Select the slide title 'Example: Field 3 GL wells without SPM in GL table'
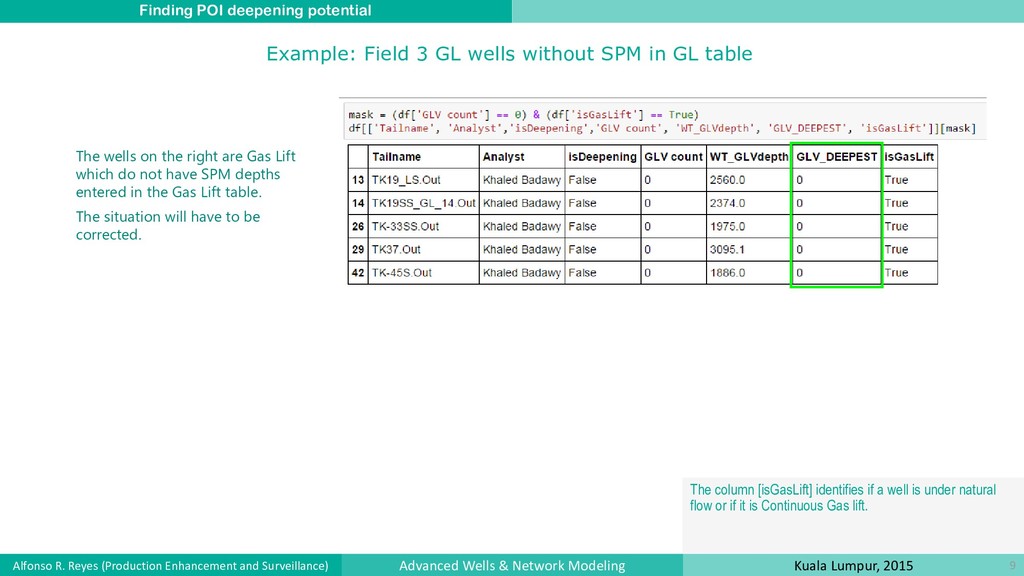This screenshot has width=1024, height=576. tap(509, 54)
